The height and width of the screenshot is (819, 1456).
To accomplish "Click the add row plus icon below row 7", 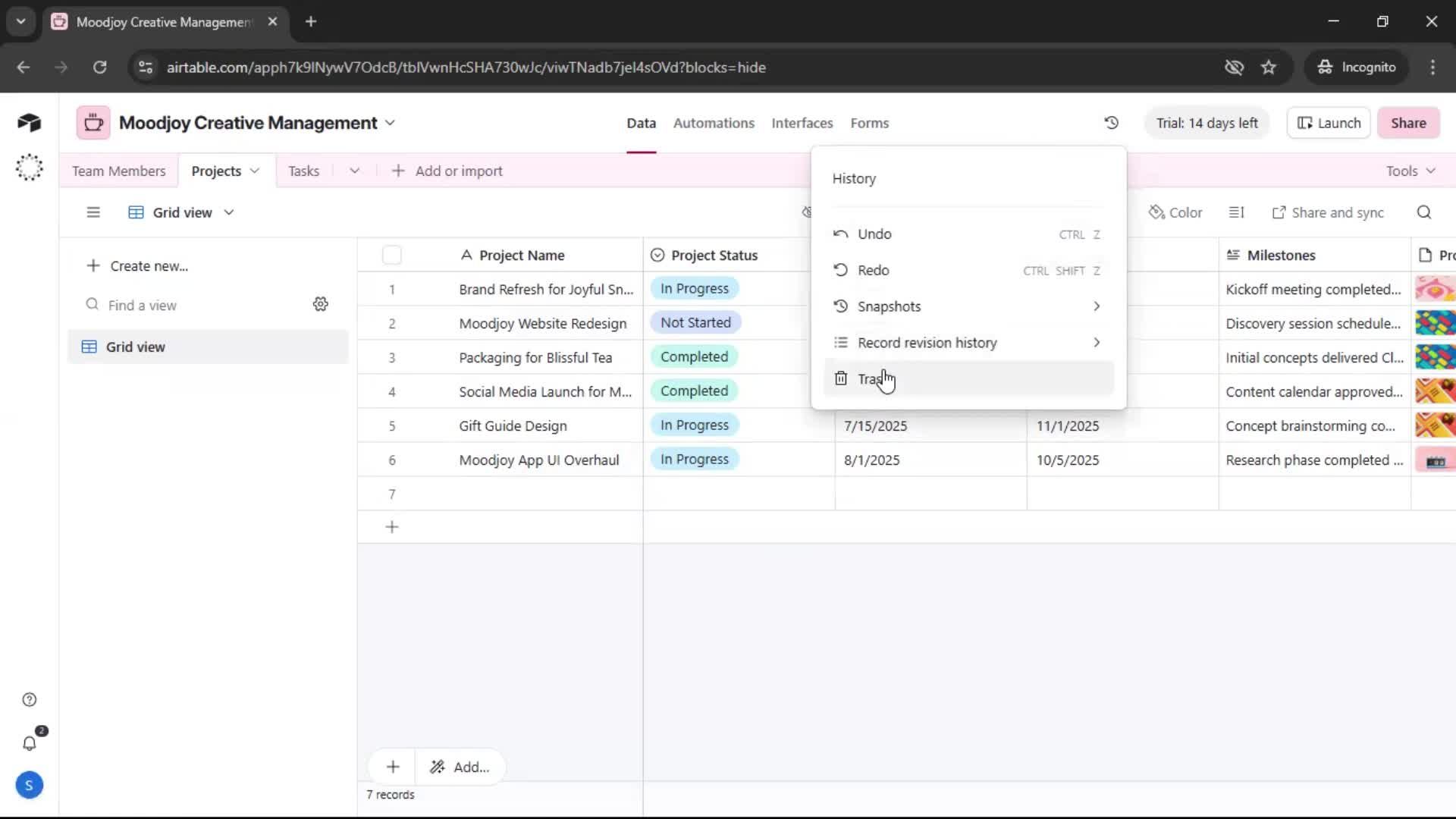I will click(392, 527).
